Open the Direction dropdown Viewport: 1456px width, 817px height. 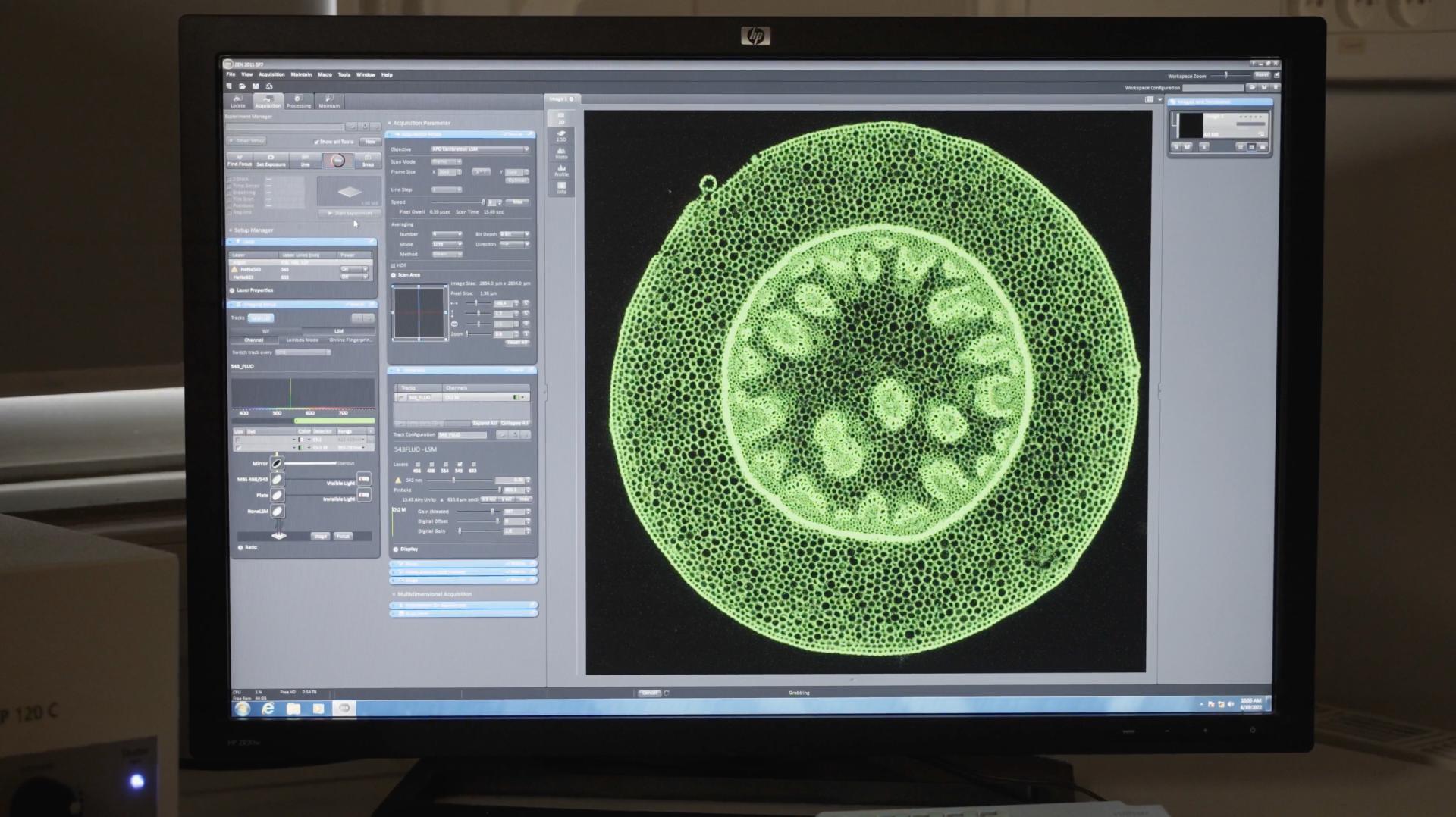[514, 244]
